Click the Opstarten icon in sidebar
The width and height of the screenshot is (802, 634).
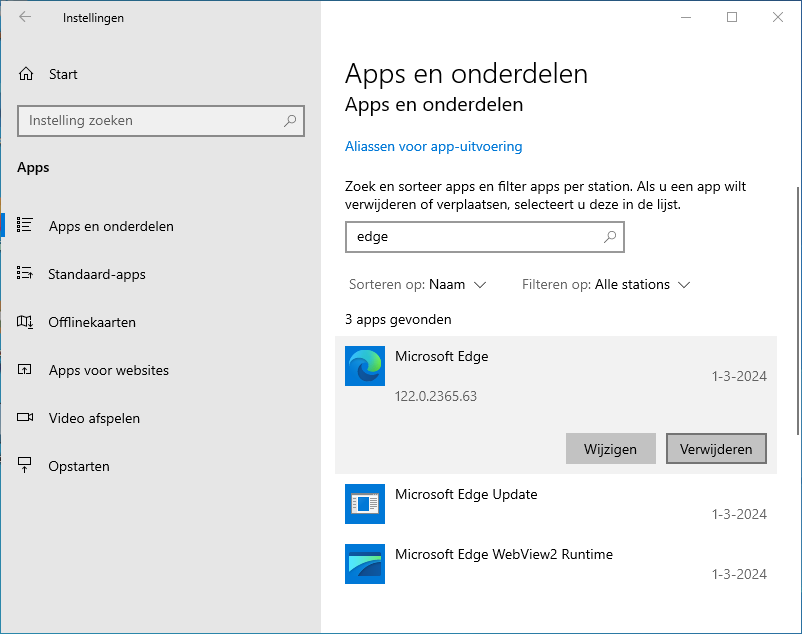click(26, 466)
